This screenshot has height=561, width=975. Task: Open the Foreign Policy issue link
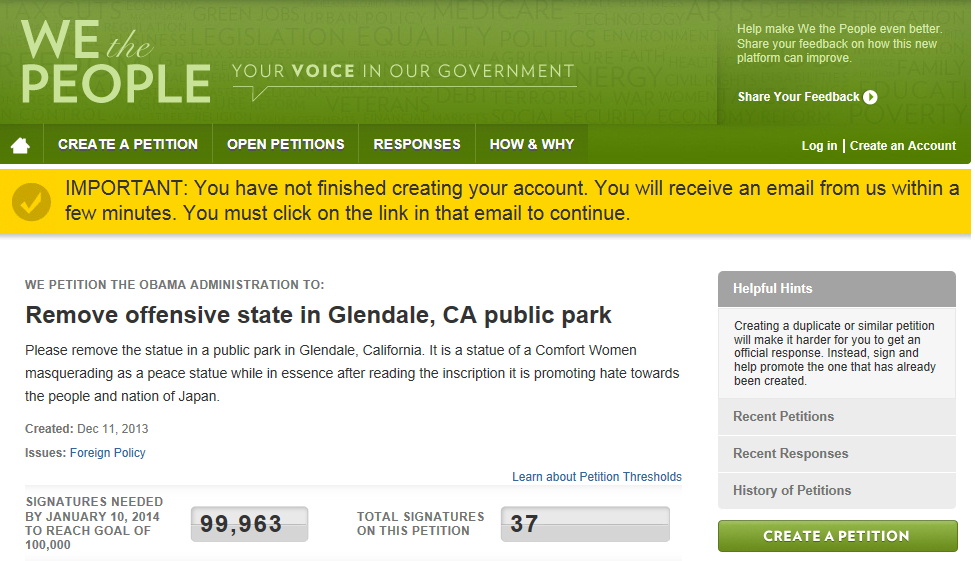coord(108,453)
